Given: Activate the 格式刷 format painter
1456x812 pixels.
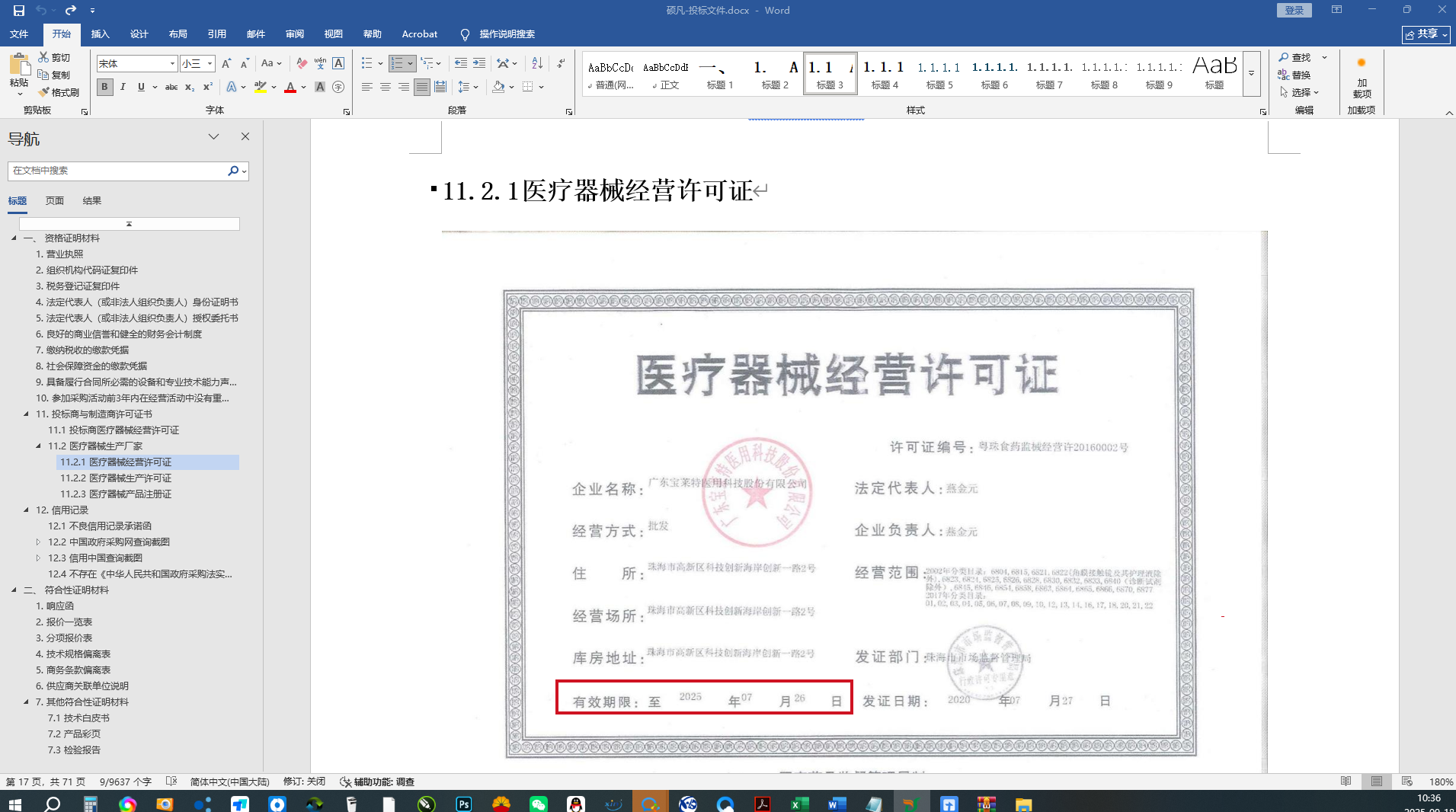Looking at the screenshot, I should [x=59, y=92].
